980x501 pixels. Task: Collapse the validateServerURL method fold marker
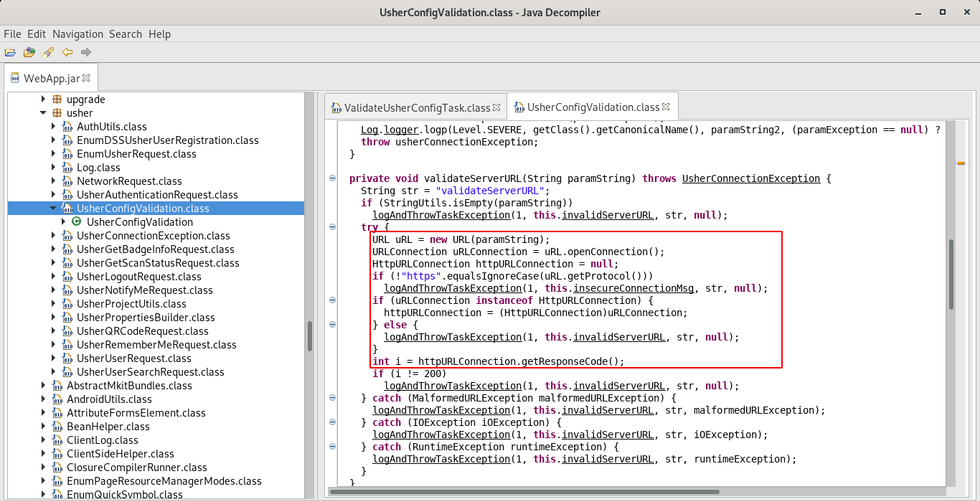(332, 179)
